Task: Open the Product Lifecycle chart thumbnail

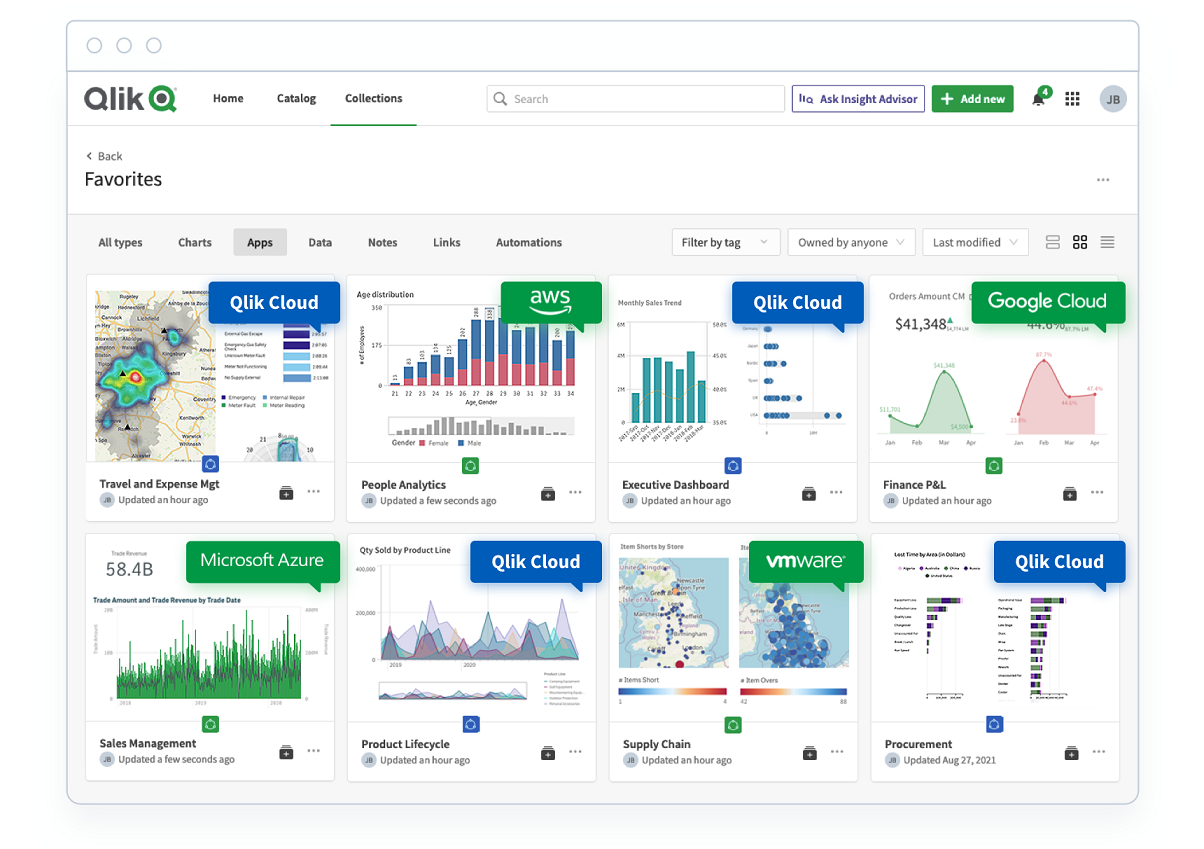Action: pyautogui.click(x=471, y=627)
